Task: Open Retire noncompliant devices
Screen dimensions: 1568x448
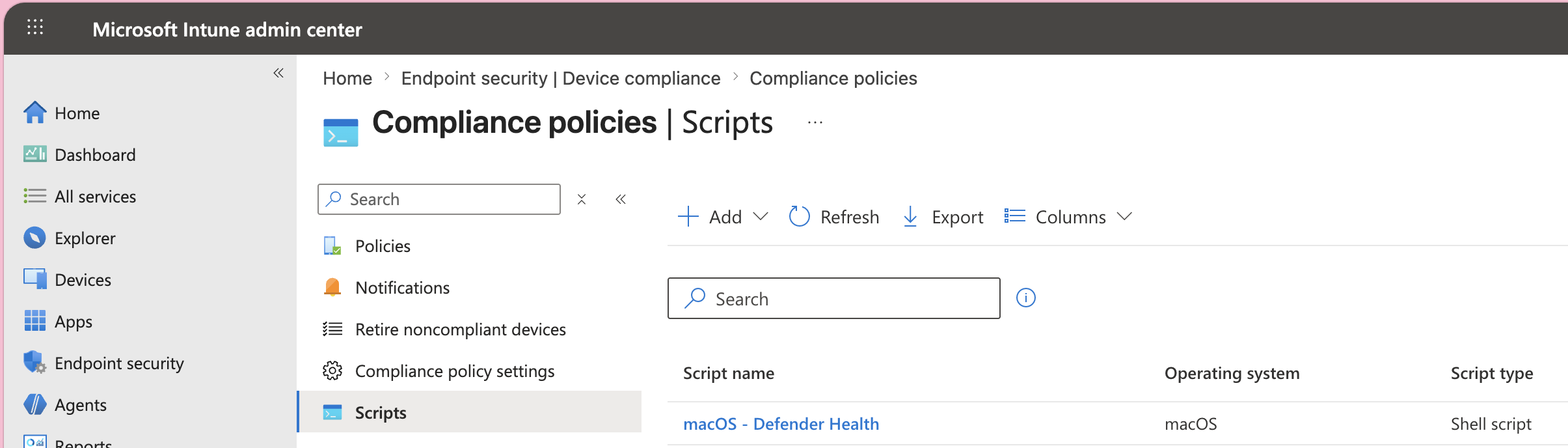Action: (461, 329)
